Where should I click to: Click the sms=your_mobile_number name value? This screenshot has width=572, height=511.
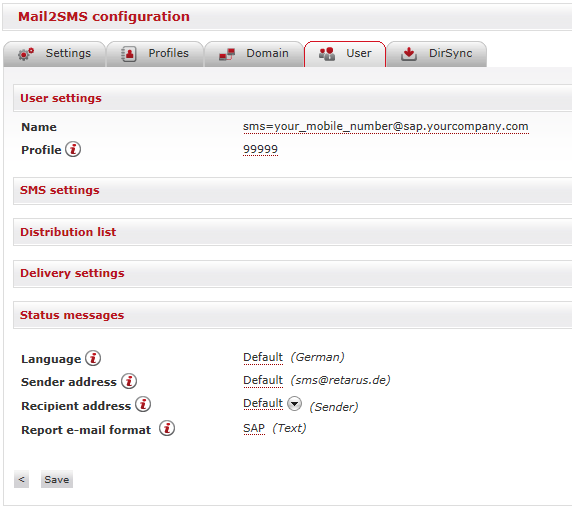[386, 126]
